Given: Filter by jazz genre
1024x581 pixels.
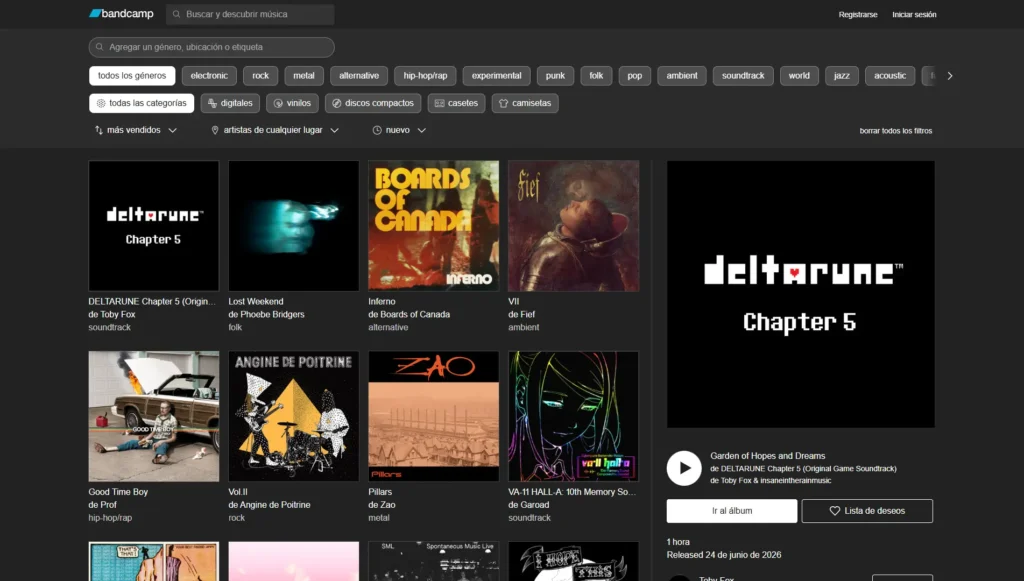Looking at the screenshot, I should (x=842, y=76).
